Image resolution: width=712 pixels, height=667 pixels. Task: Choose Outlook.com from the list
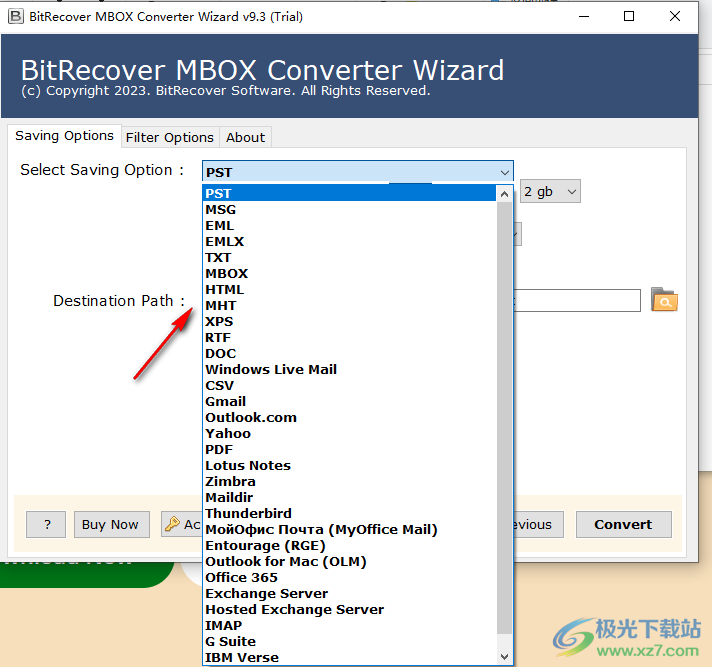click(349, 417)
